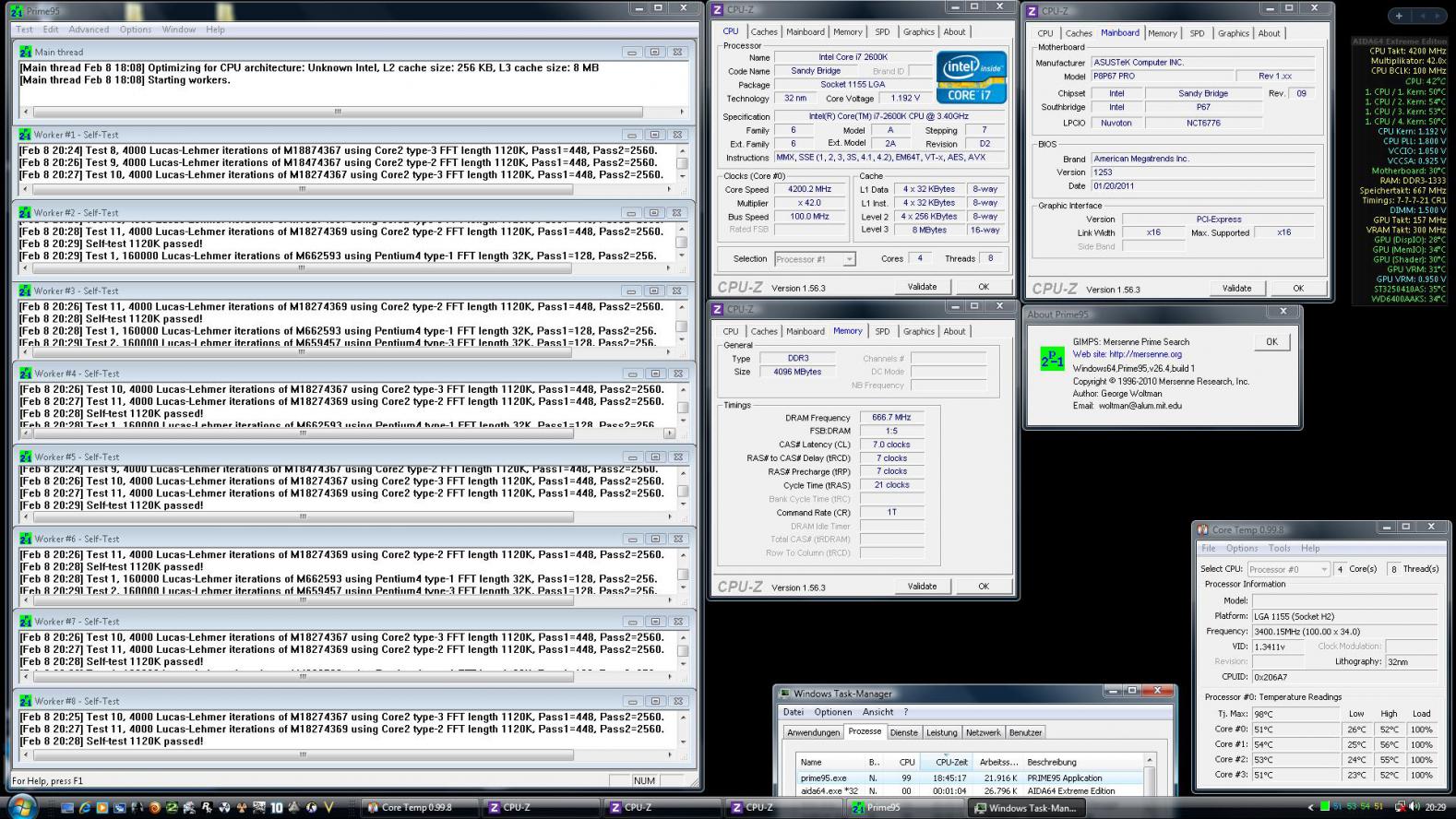Click the CAS# Latency 7.0 clocks field
This screenshot has width=1456, height=819.
(891, 445)
